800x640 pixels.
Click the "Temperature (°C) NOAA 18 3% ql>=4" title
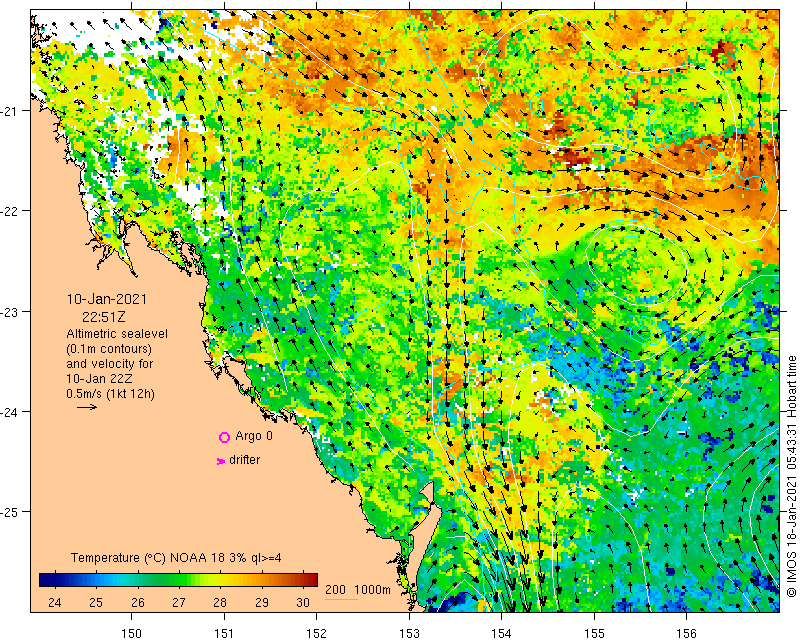coord(176,558)
